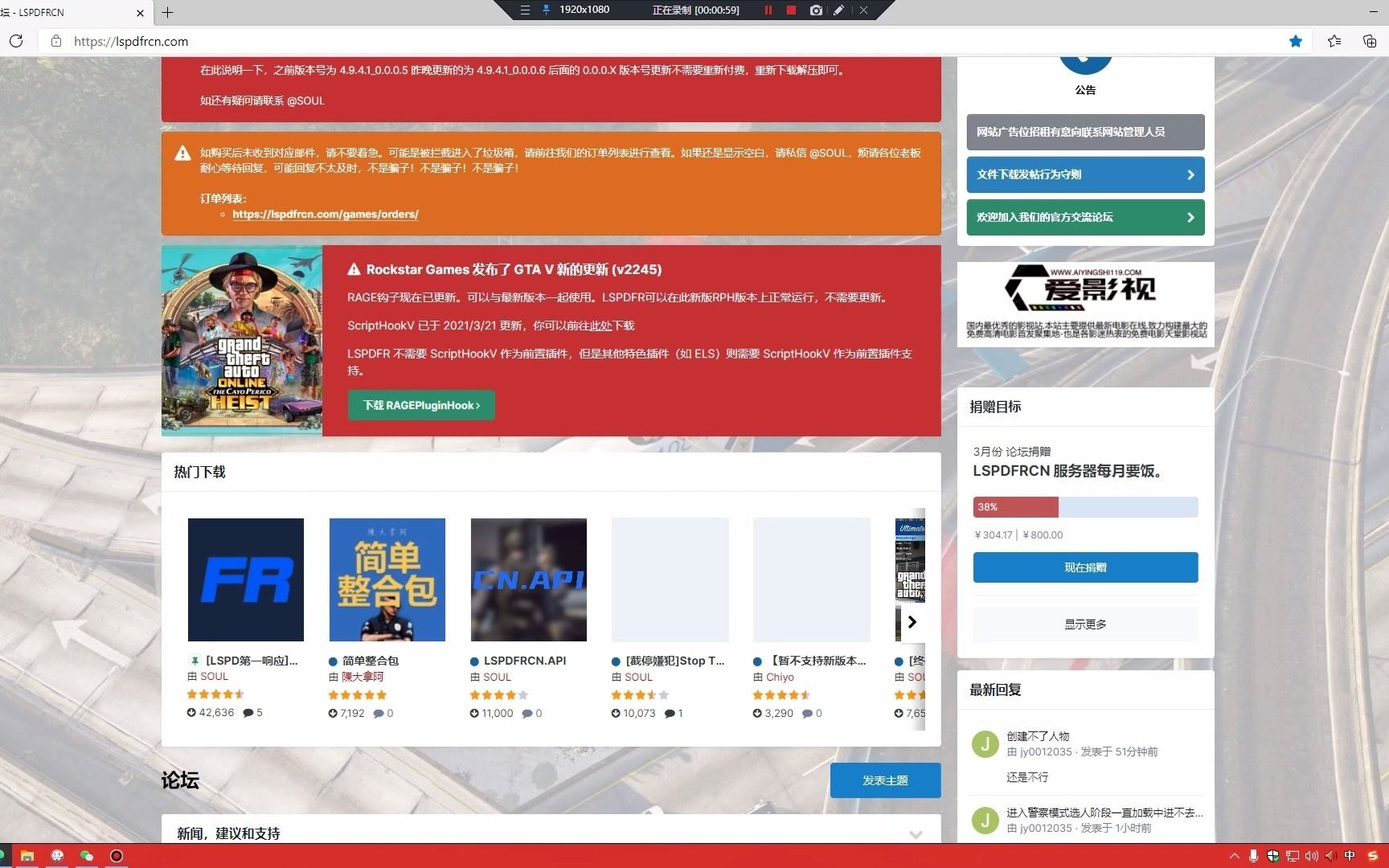
Task: Click the arrow on 文件下载发帖行为守则
Action: [1190, 174]
